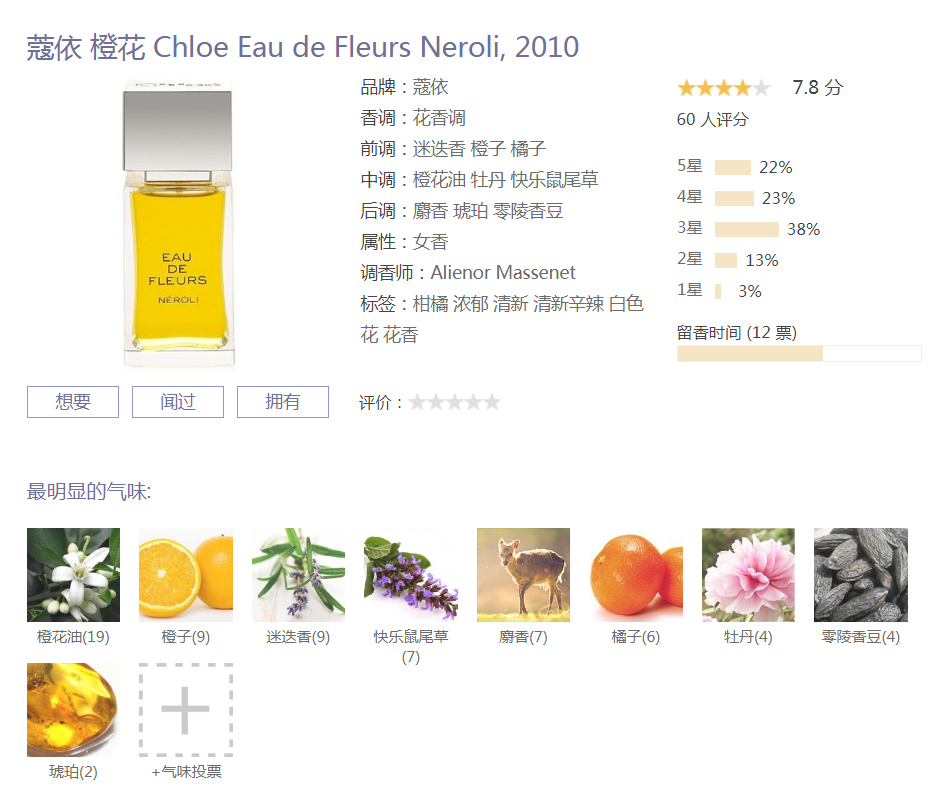Open the 迷迭香 rosemary scent icon

pos(299,575)
